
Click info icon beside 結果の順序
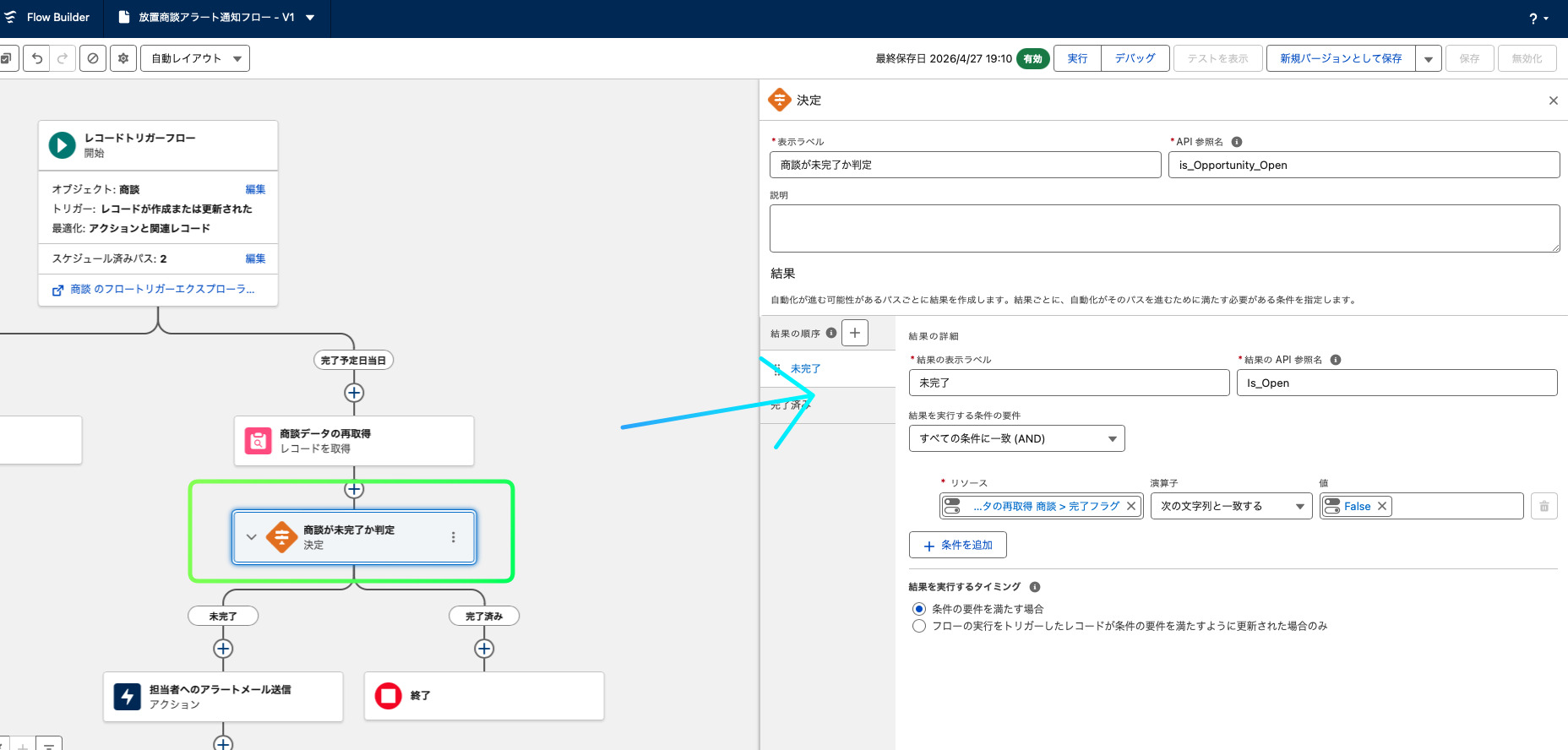coord(831,333)
